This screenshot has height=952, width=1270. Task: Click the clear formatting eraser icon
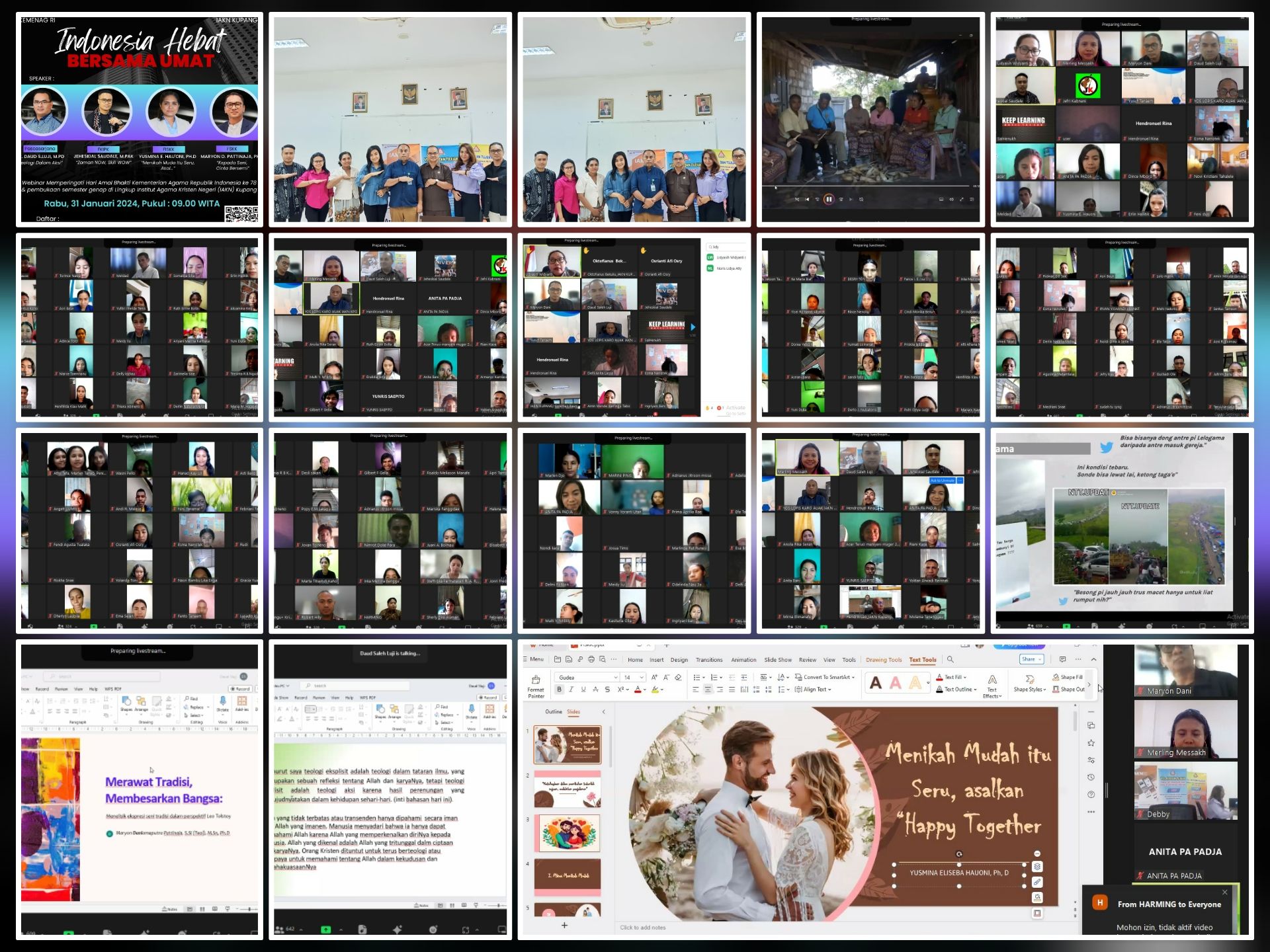[x=678, y=677]
